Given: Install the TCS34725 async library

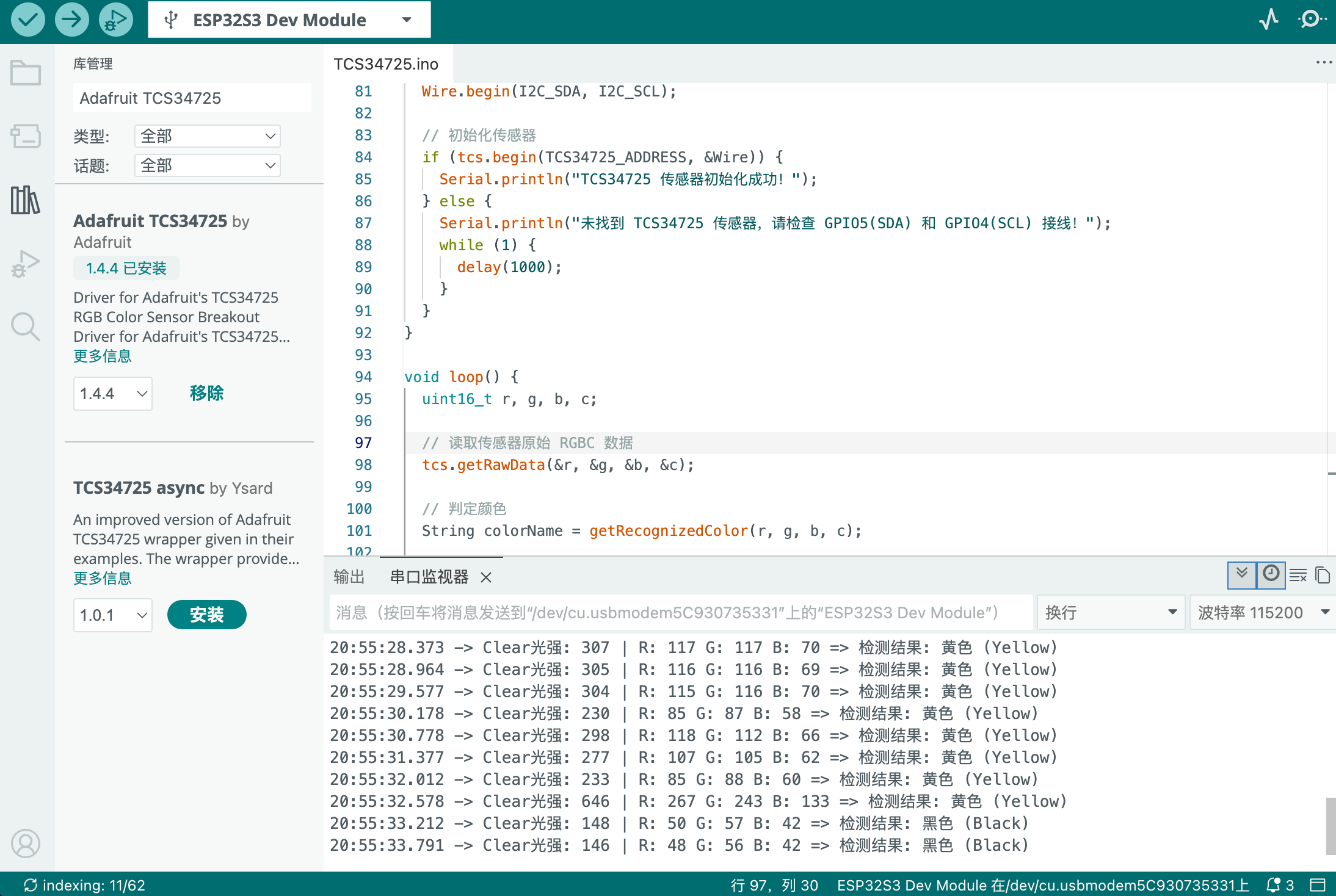Looking at the screenshot, I should coord(206,615).
